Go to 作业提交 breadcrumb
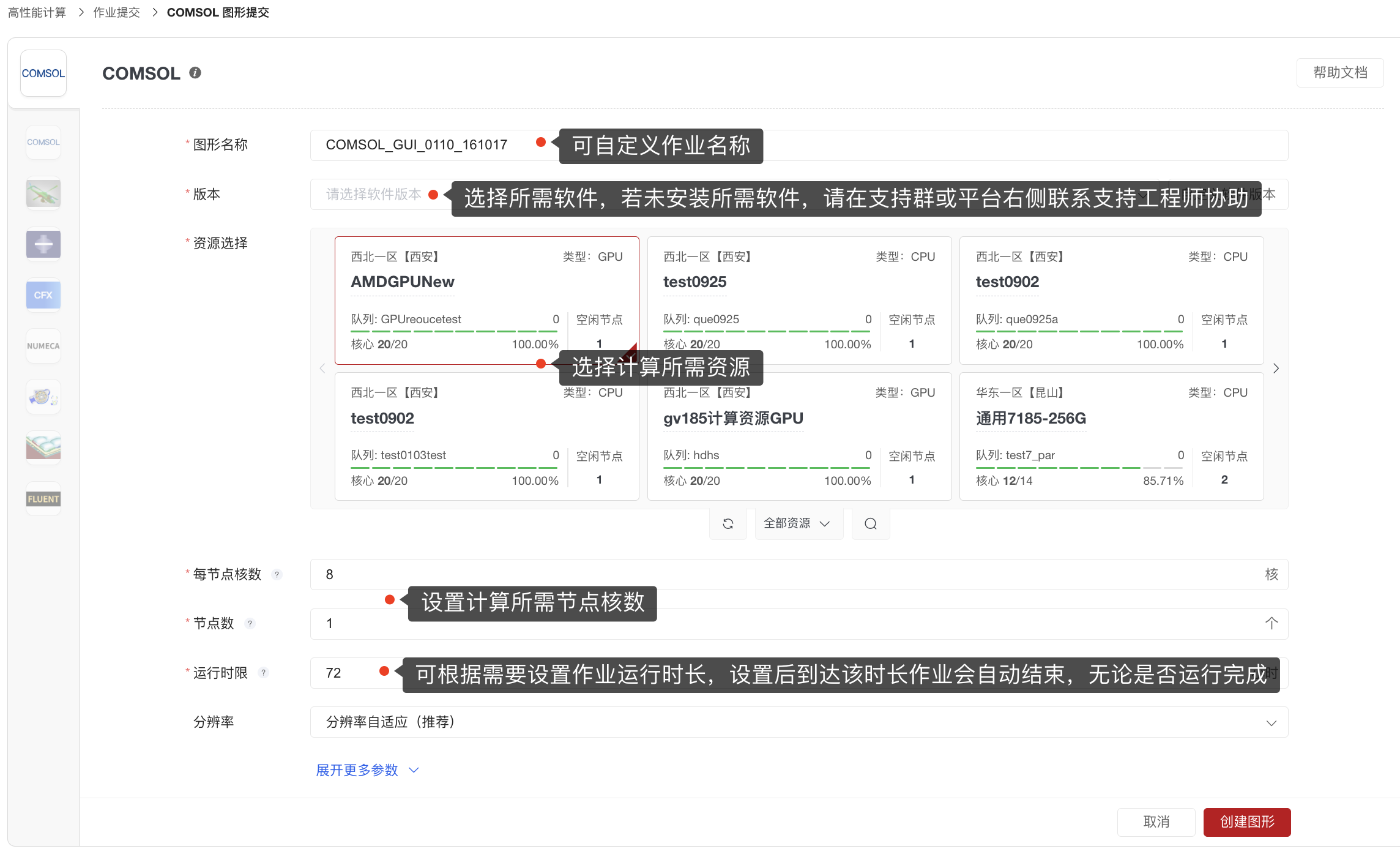This screenshot has width=1400, height=857. pyautogui.click(x=116, y=12)
